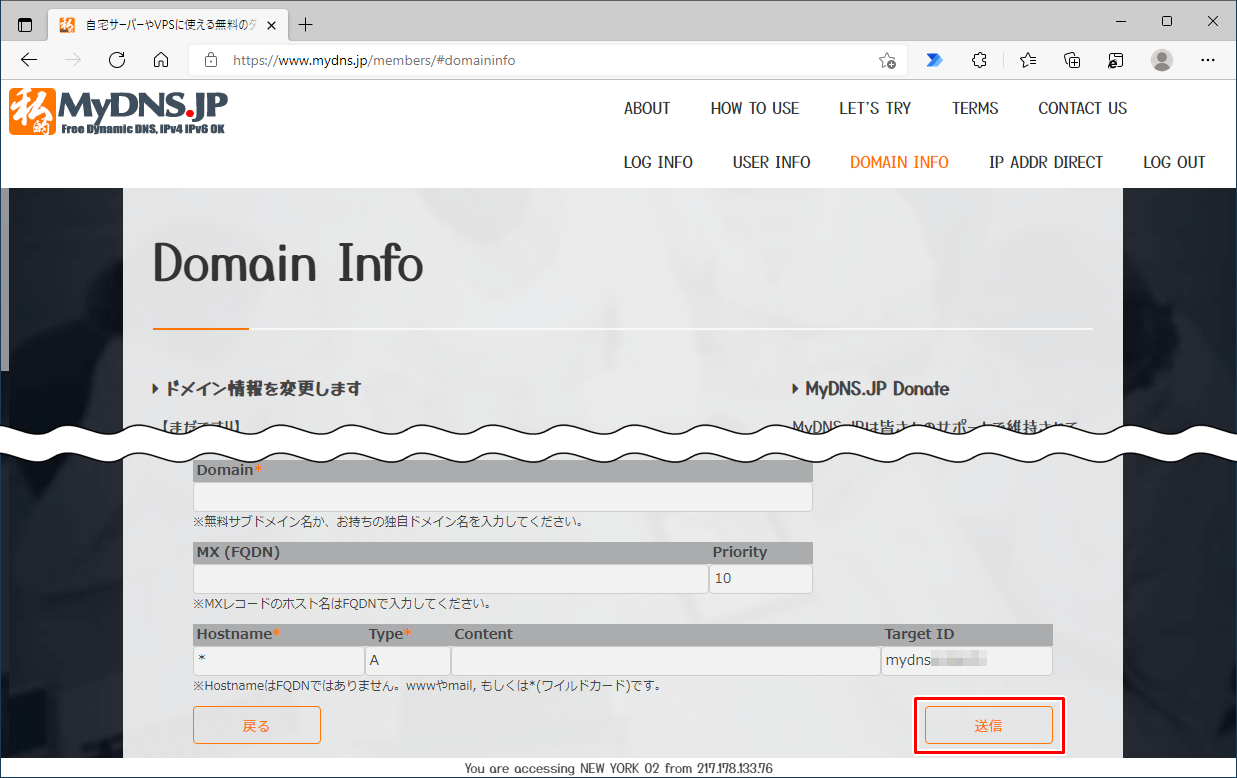Click inside the Domain input field
1237x778 pixels.
tap(500, 497)
